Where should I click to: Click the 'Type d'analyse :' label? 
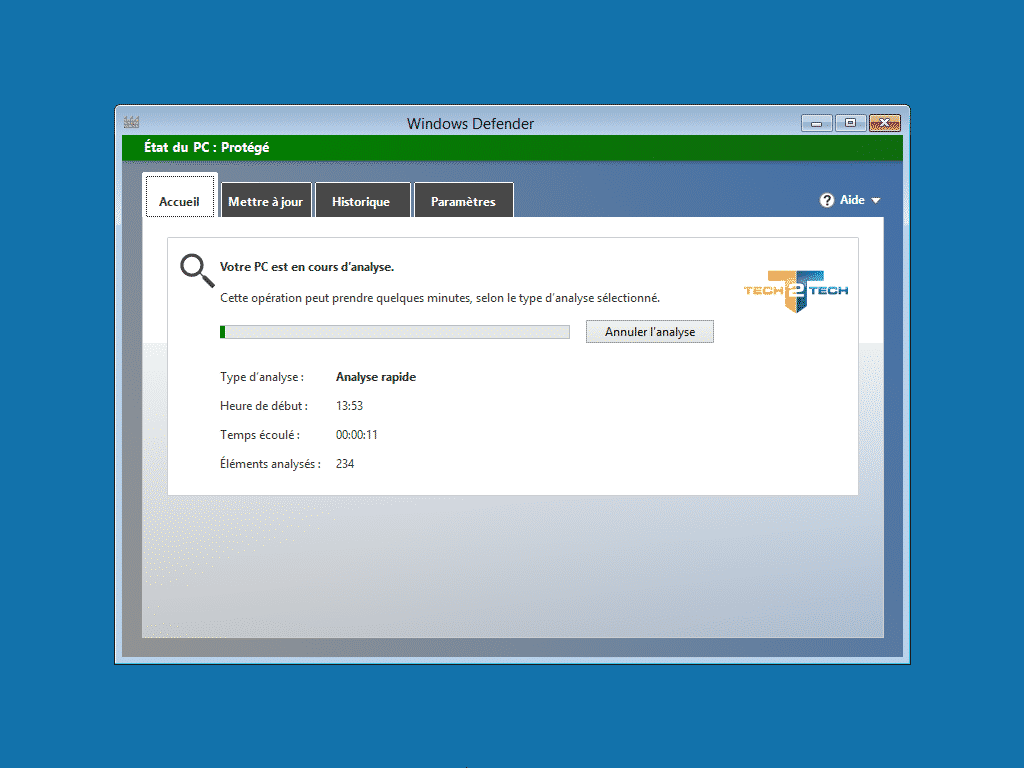tap(262, 377)
